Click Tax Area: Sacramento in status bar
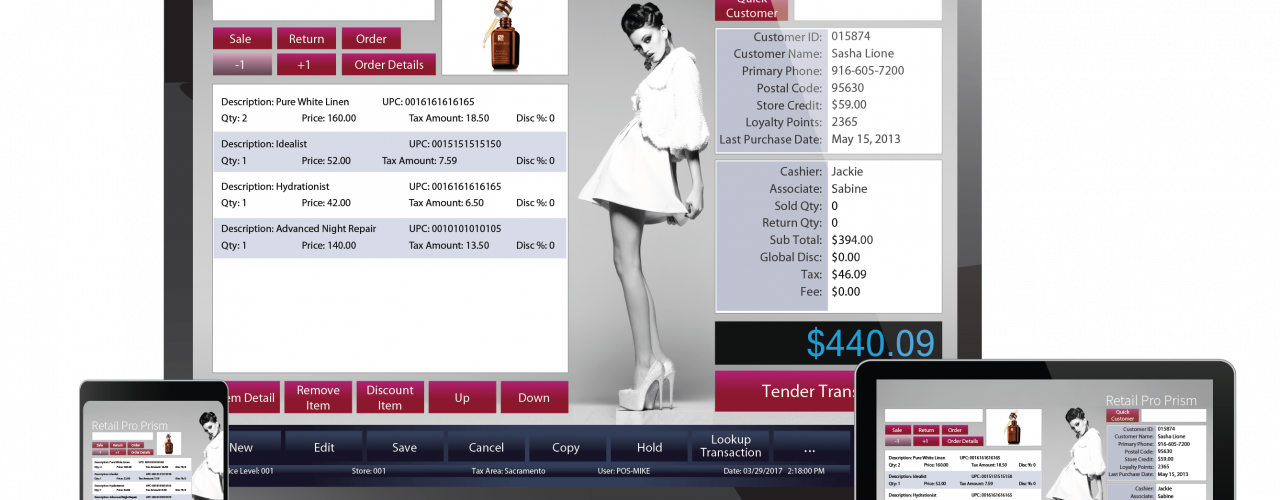The height and width of the screenshot is (500, 1280). pyautogui.click(x=508, y=471)
